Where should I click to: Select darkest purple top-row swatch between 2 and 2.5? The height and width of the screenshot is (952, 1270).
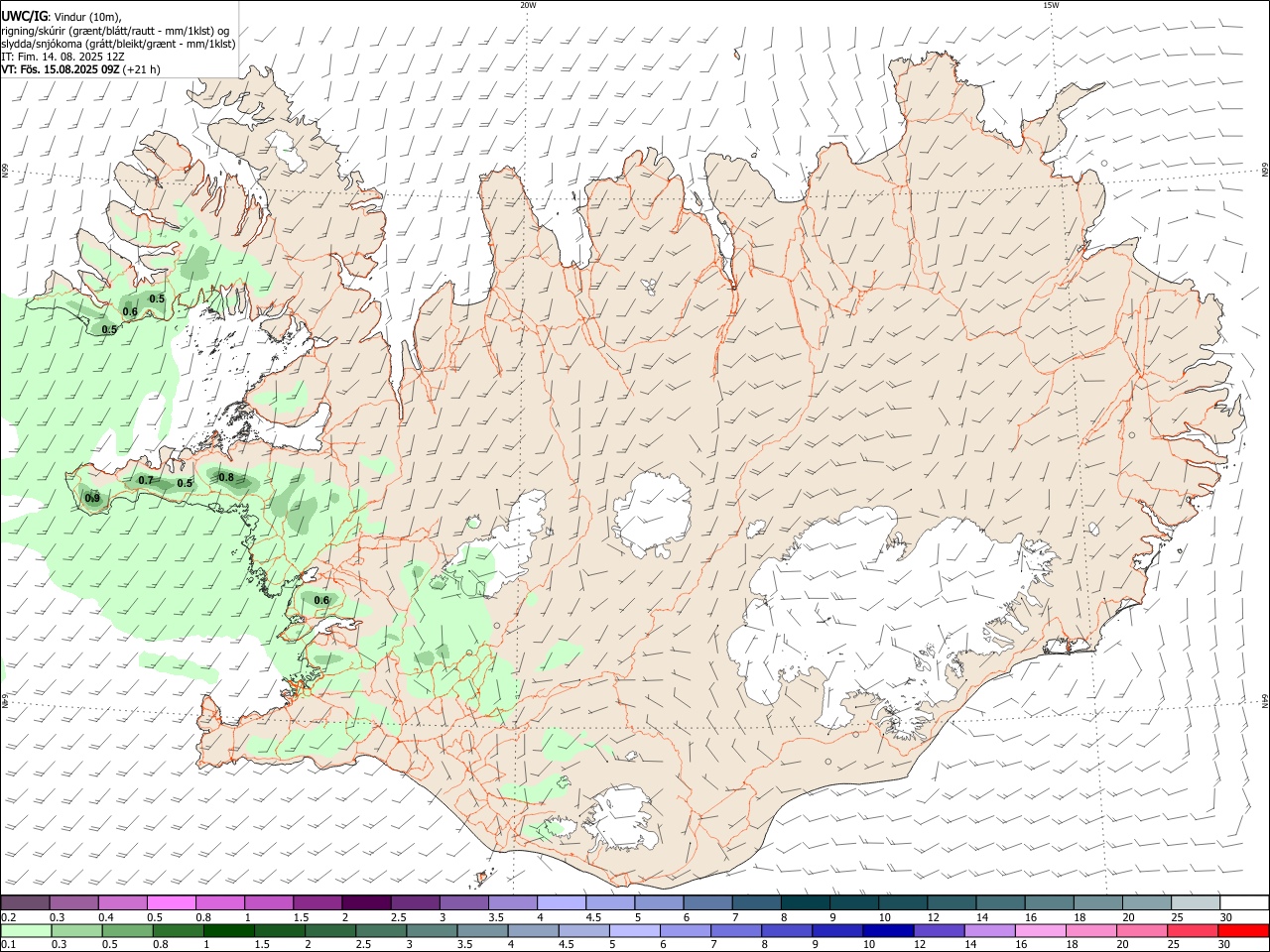(x=365, y=902)
